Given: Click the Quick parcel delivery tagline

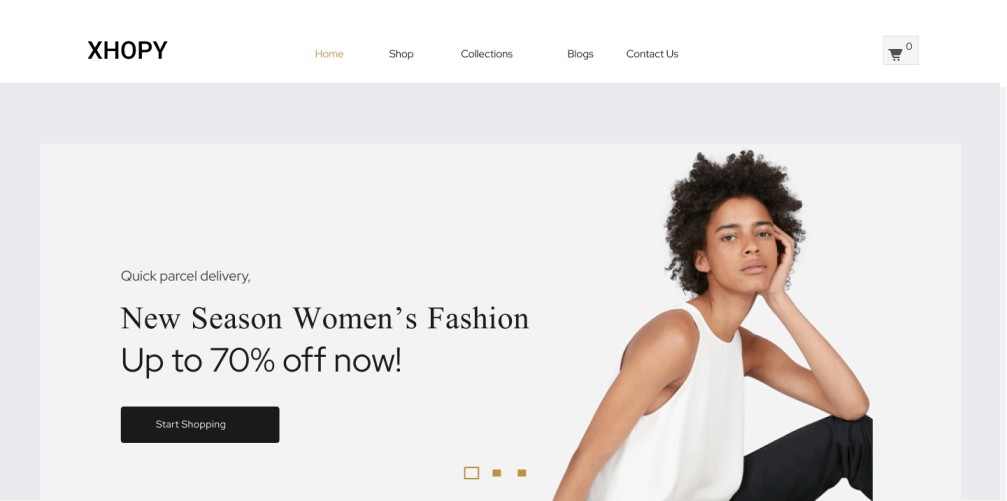Looking at the screenshot, I should (x=186, y=276).
